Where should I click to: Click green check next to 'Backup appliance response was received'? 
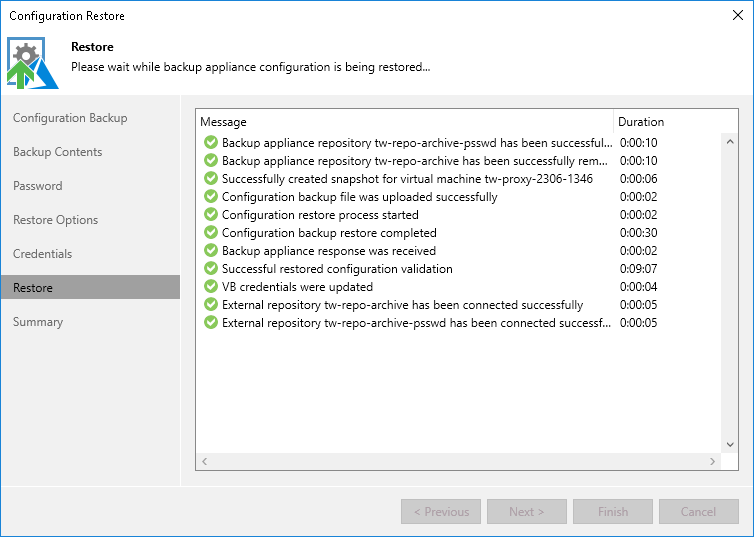click(x=210, y=251)
